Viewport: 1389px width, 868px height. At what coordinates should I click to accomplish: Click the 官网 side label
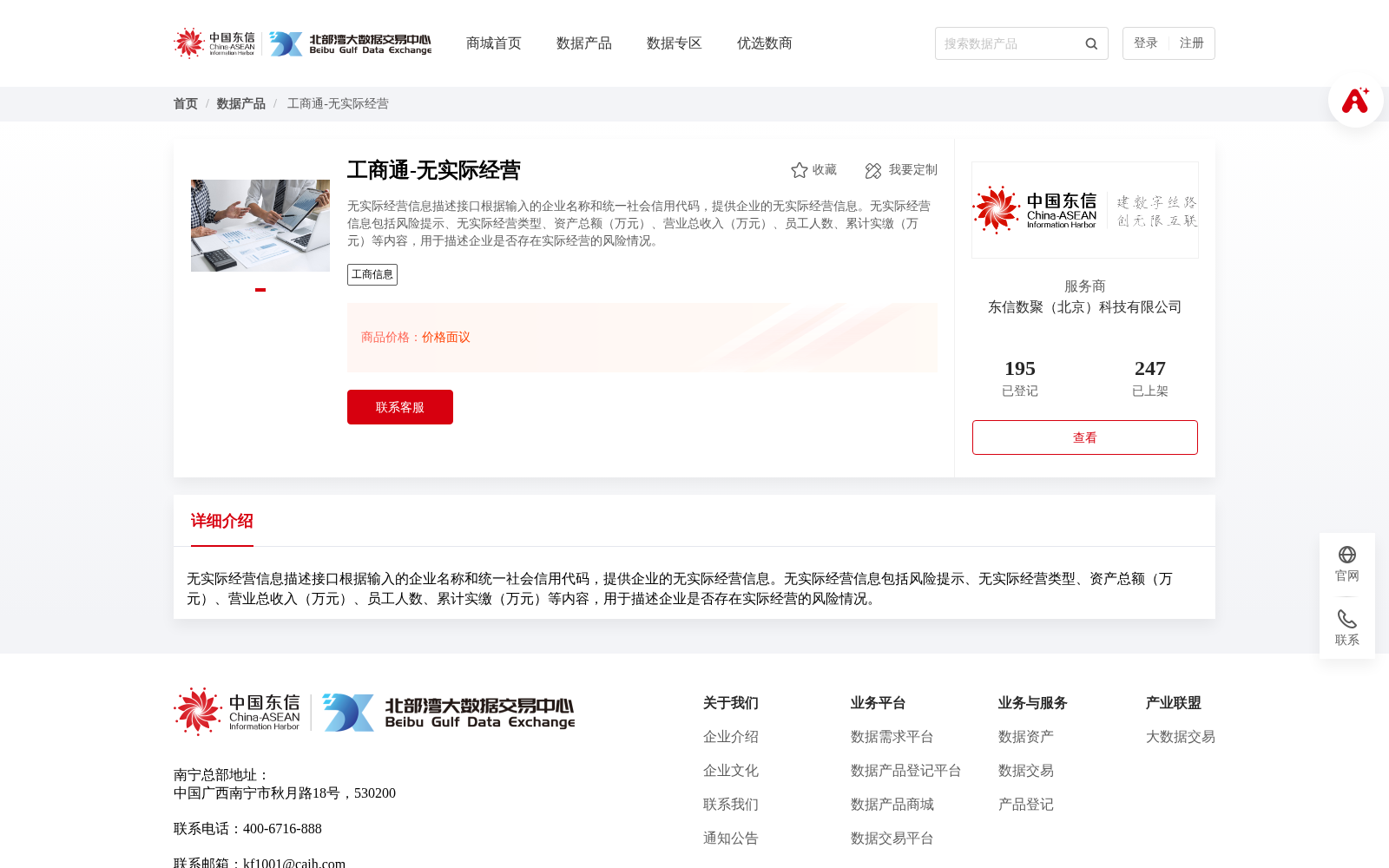[x=1347, y=576]
